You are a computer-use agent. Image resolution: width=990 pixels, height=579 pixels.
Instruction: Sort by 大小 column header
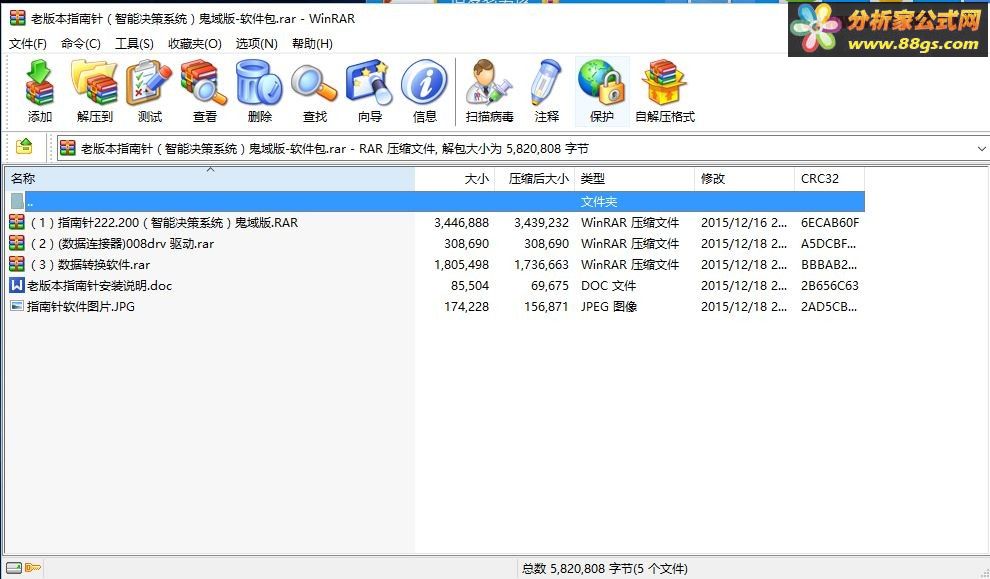coord(455,179)
